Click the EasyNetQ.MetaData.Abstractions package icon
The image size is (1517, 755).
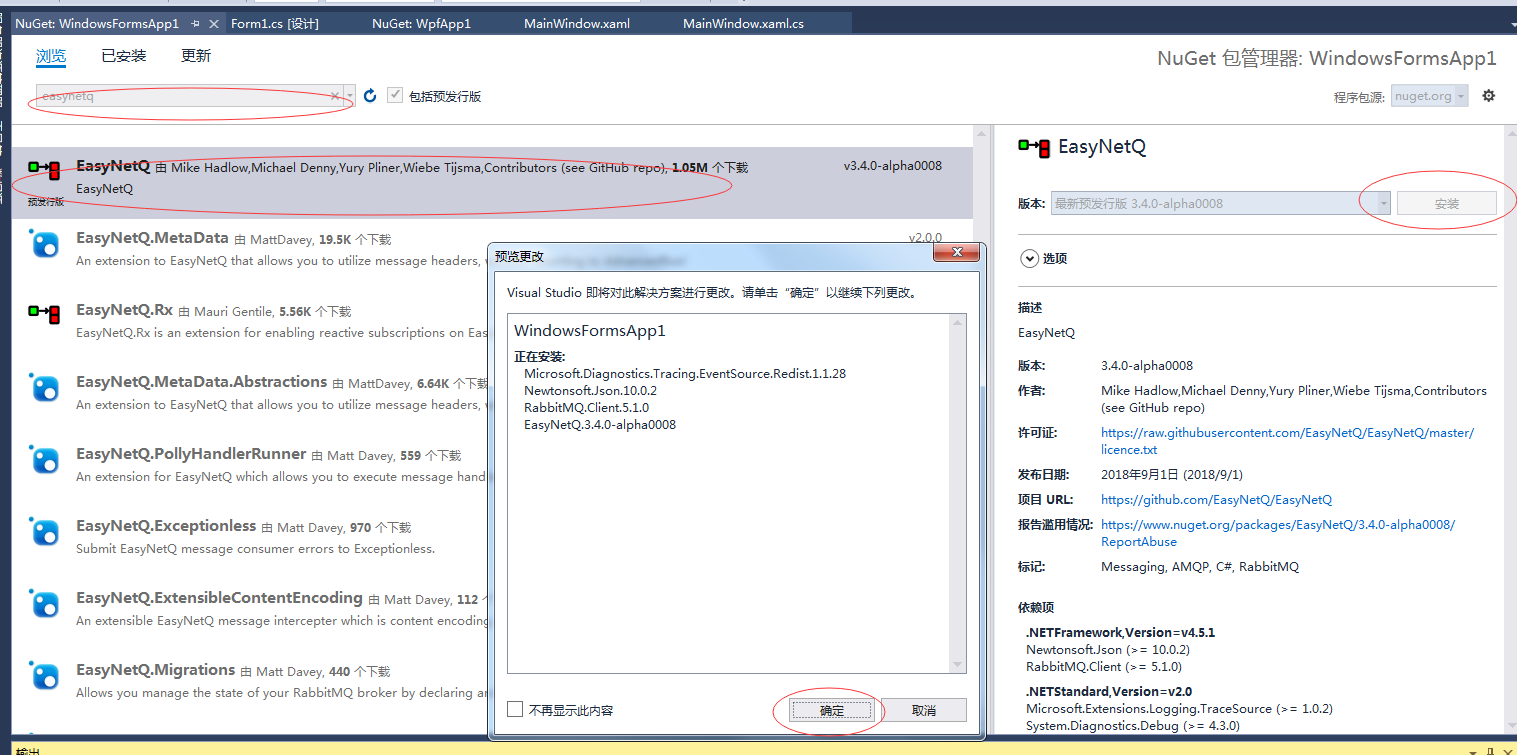[x=45, y=388]
